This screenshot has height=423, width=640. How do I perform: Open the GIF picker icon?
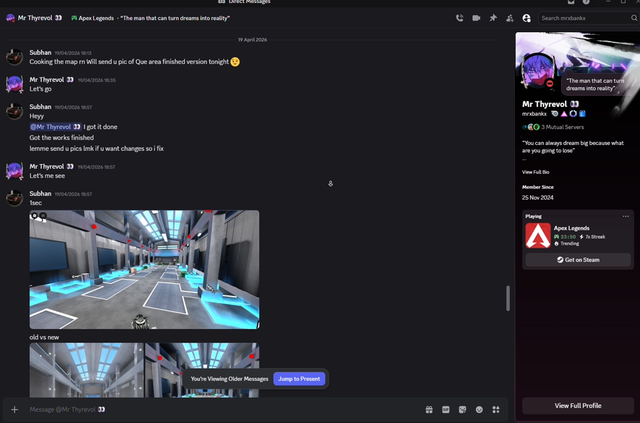point(446,410)
